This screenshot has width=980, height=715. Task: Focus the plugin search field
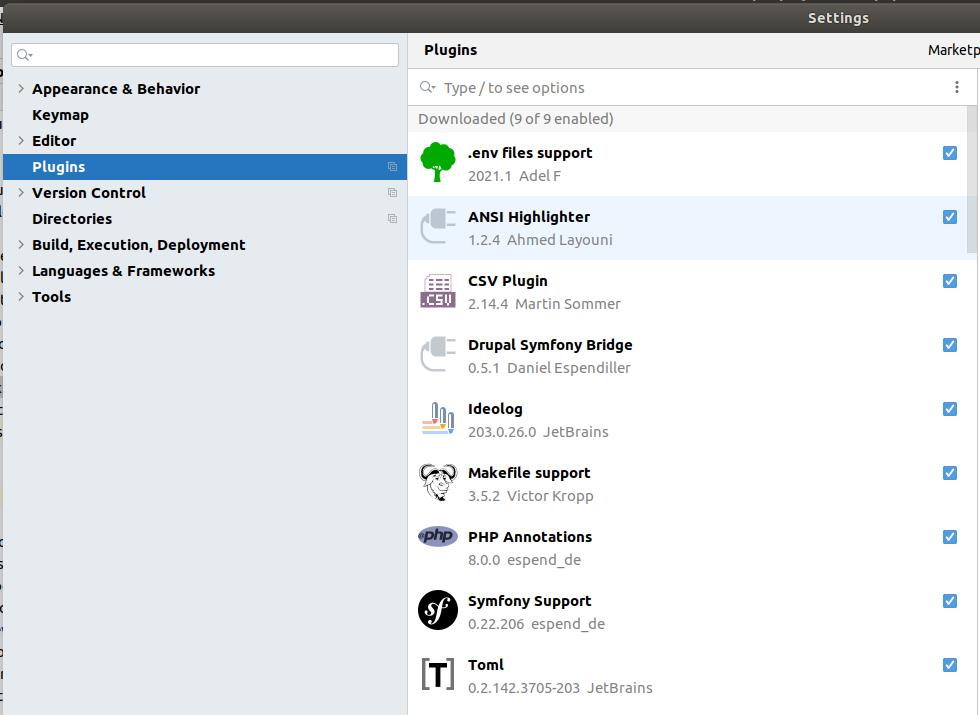click(691, 88)
